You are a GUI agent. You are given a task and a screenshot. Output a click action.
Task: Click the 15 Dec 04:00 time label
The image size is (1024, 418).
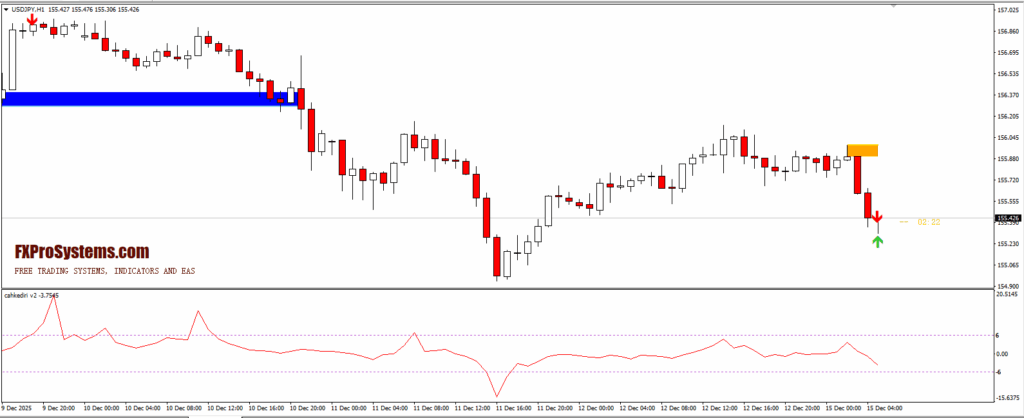885,408
